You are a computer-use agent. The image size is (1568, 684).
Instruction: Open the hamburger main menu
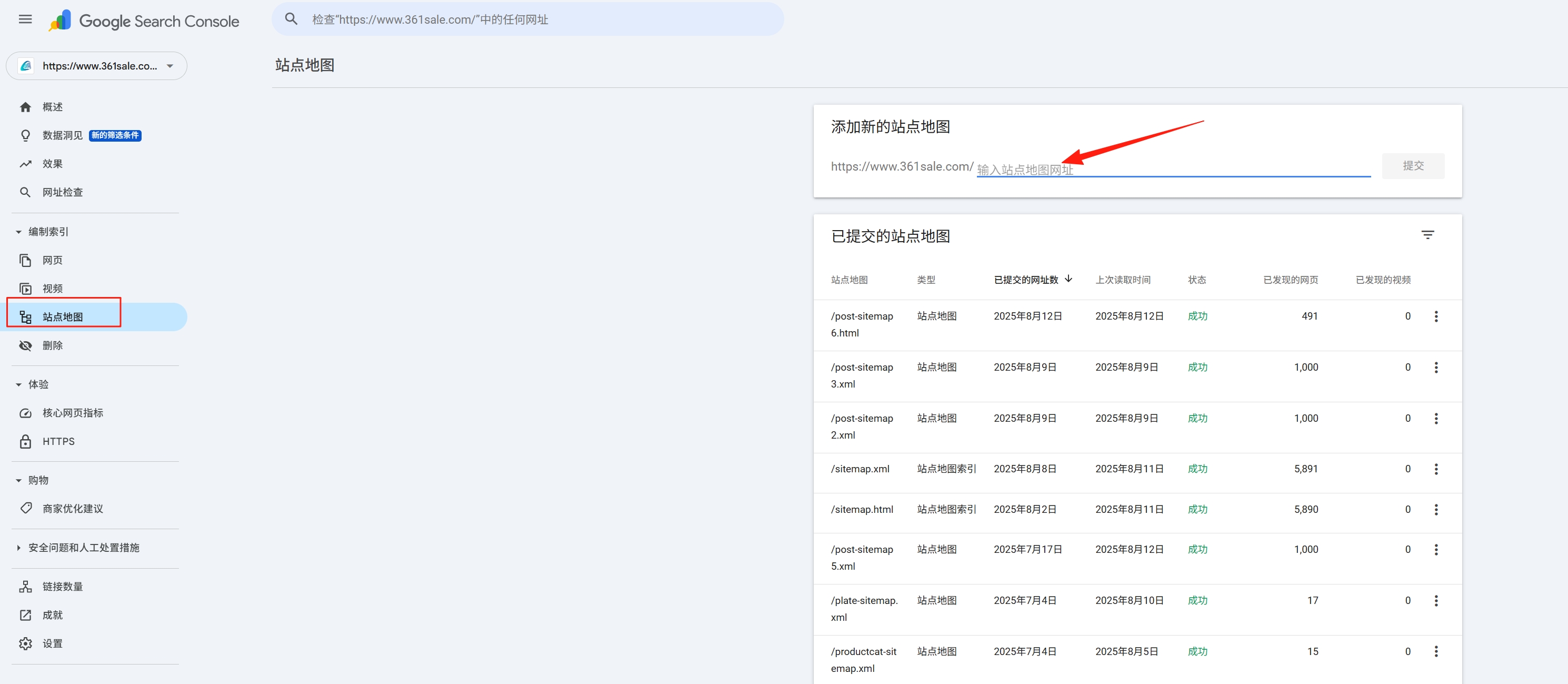25,19
